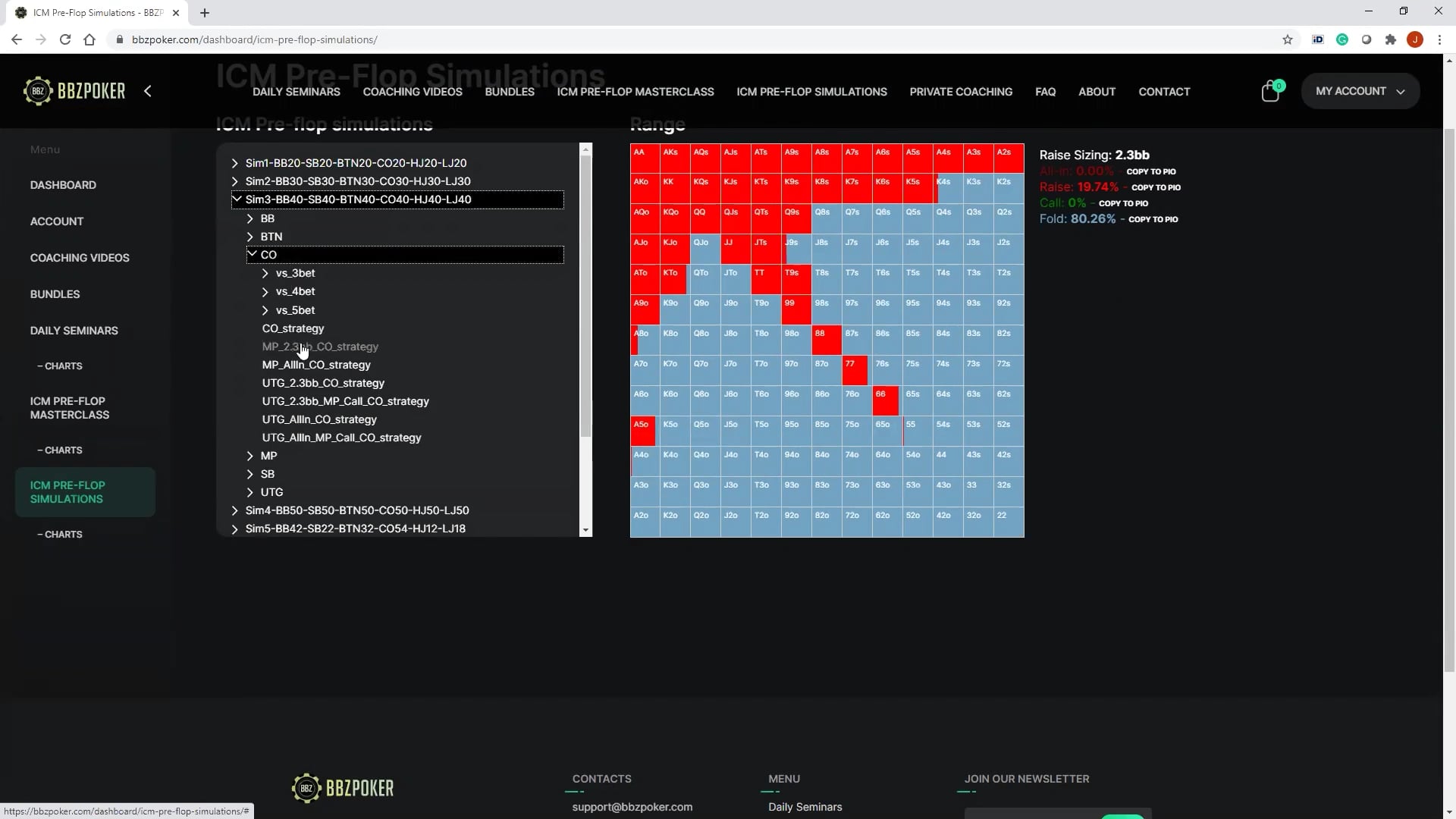The height and width of the screenshot is (819, 1456).
Task: Open the shopping cart icon
Action: pos(1270,92)
